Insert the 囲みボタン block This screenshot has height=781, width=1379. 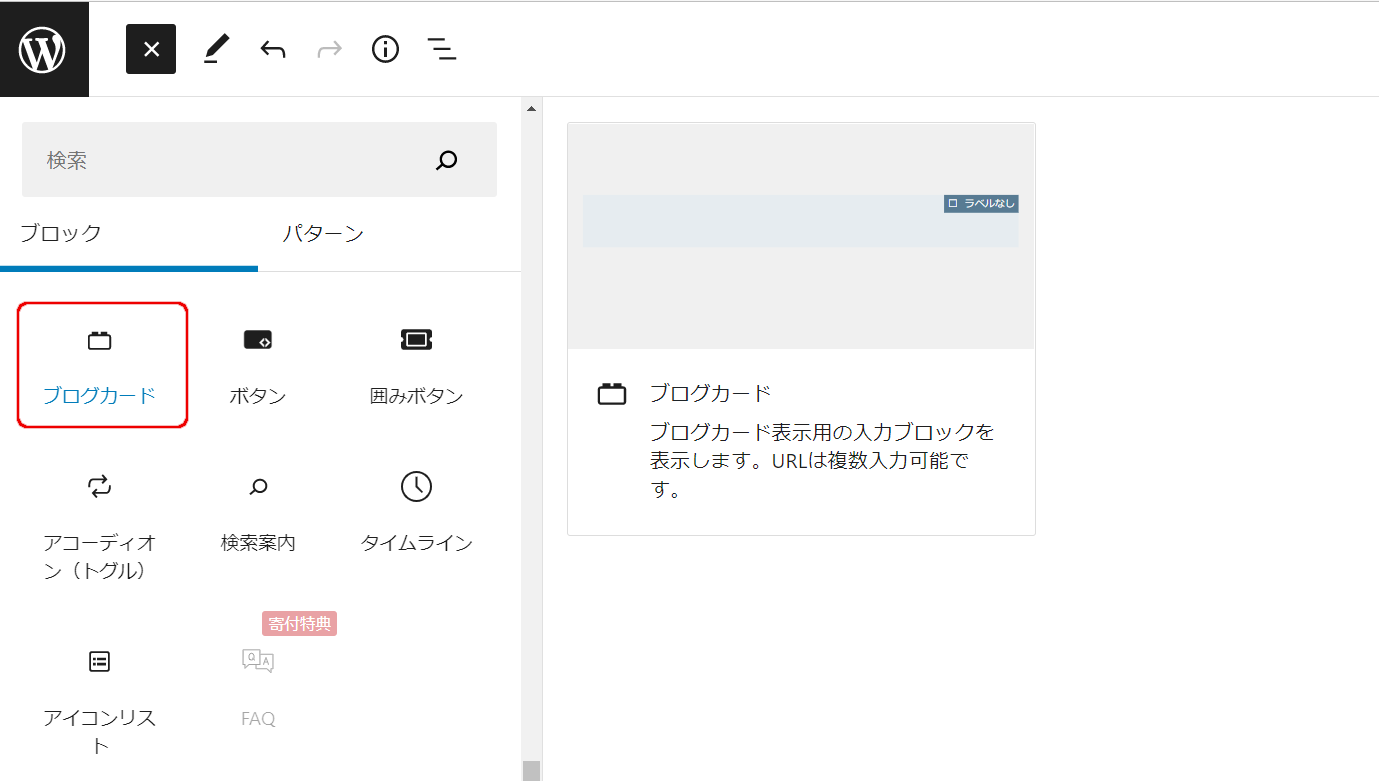[416, 365]
